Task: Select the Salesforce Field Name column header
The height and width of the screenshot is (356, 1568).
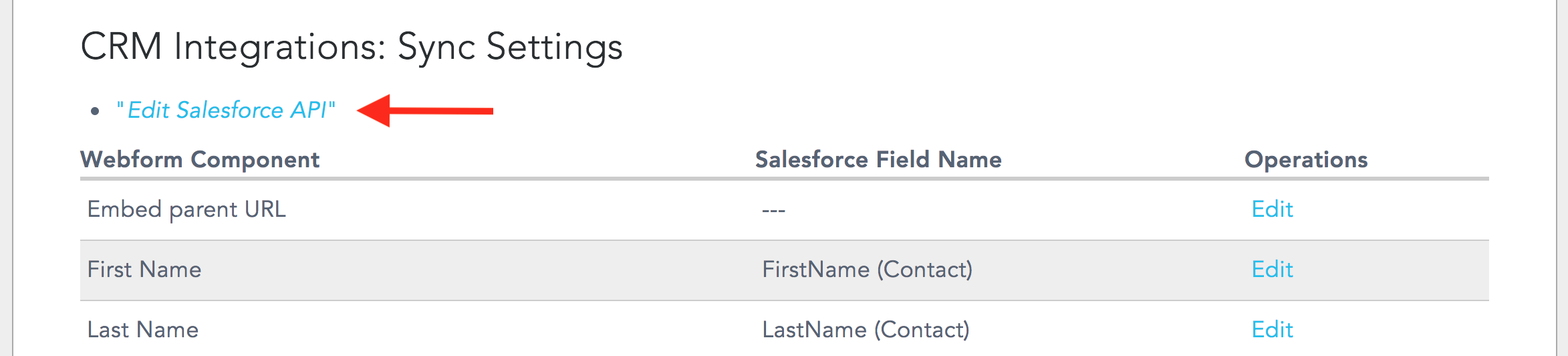Action: [878, 160]
